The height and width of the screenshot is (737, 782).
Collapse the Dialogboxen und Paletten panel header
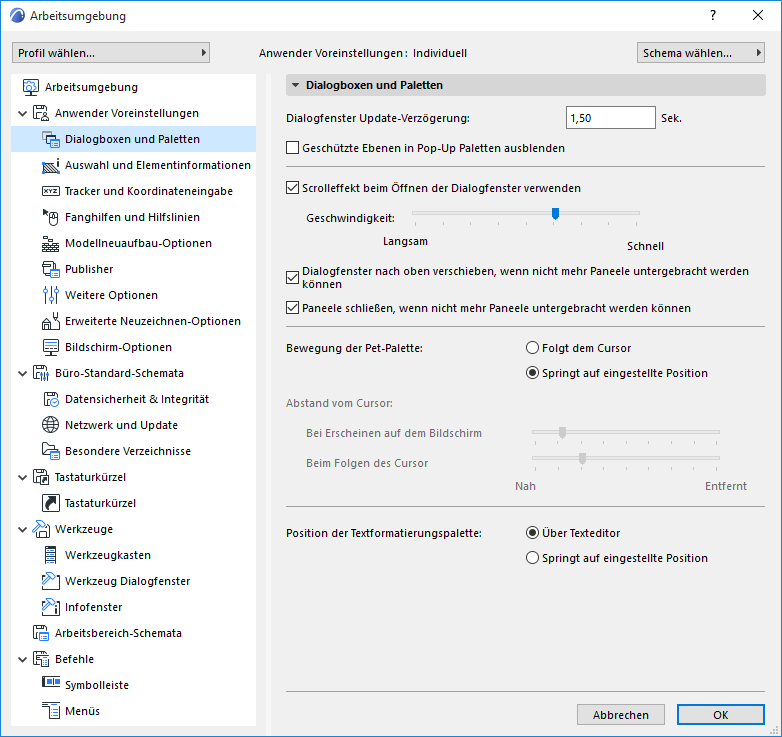tap(526, 85)
